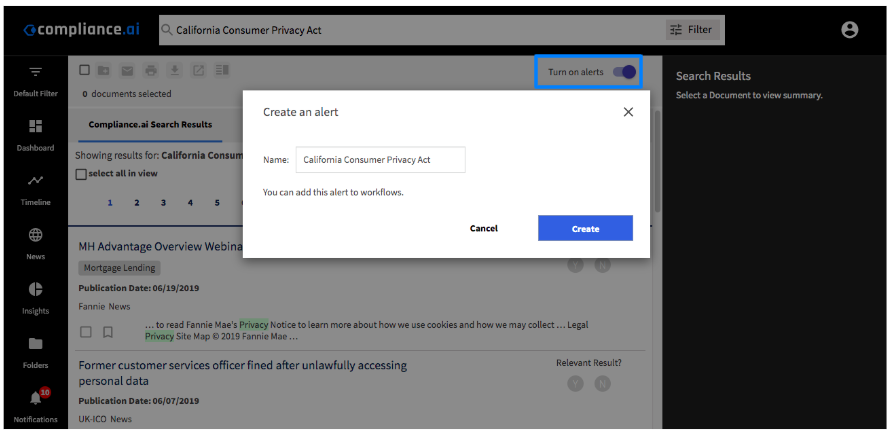Open the Filter options in search bar
Viewport: 891px width, 437px height.
(692, 30)
